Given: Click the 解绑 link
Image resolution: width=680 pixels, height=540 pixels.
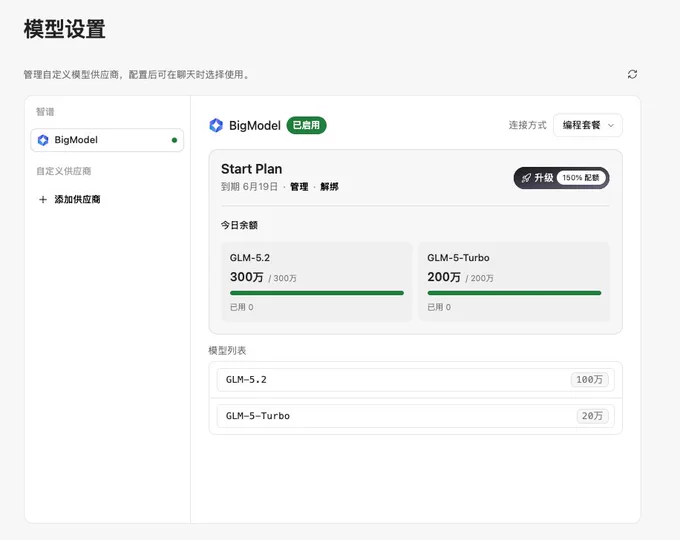Looking at the screenshot, I should 329,187.
